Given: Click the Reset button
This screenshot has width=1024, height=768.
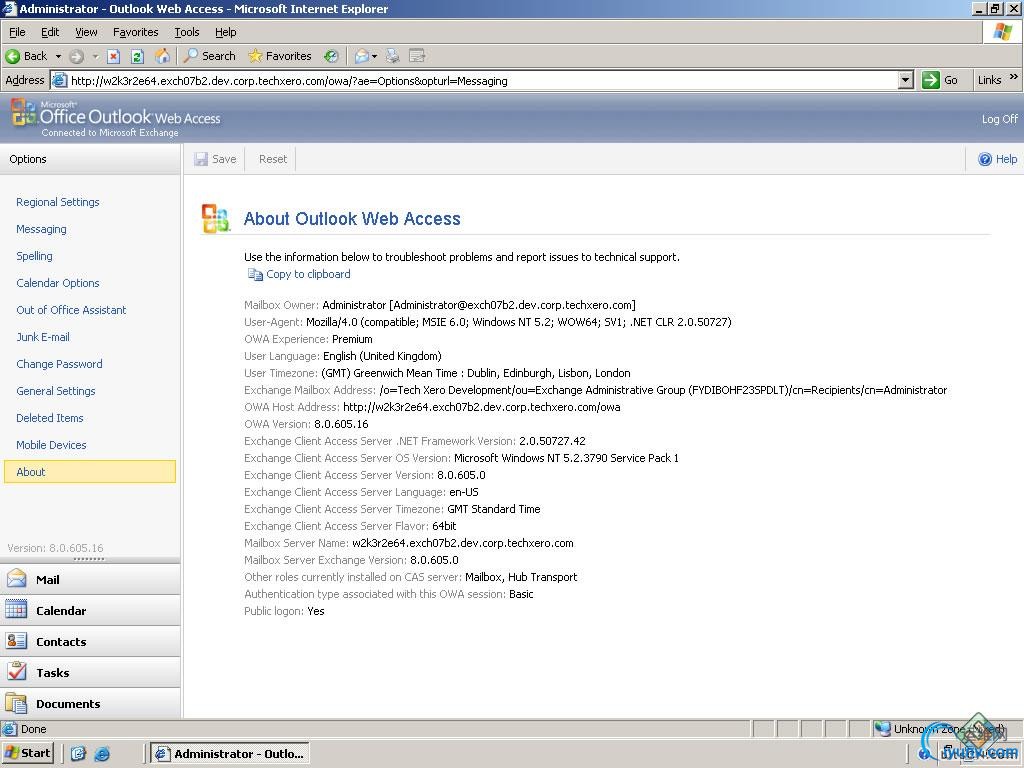Looking at the screenshot, I should click(x=272, y=159).
